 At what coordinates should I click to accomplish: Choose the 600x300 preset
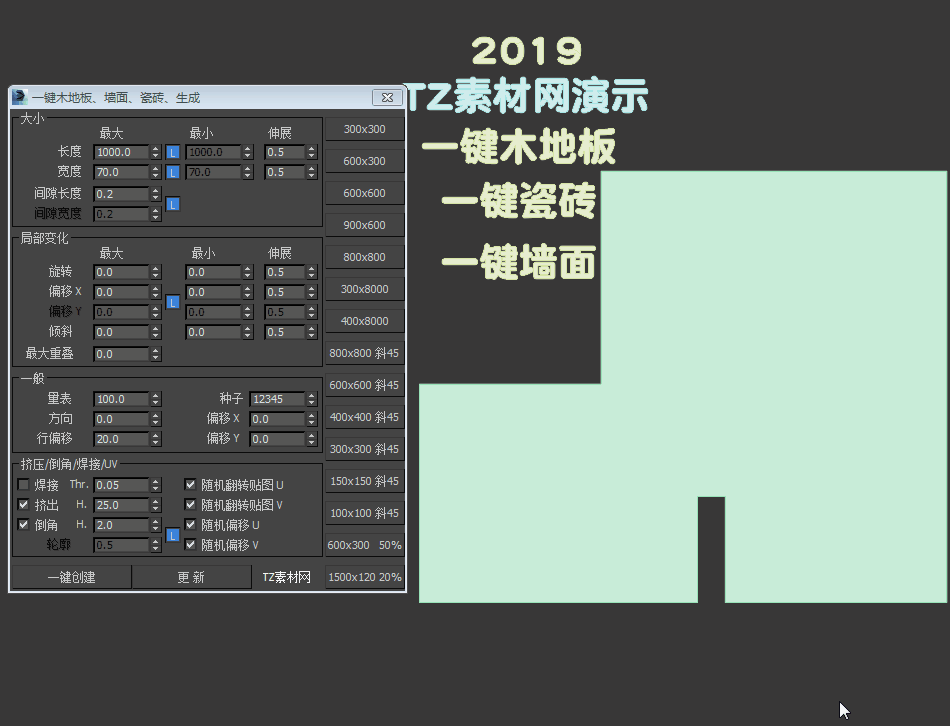pos(365,161)
